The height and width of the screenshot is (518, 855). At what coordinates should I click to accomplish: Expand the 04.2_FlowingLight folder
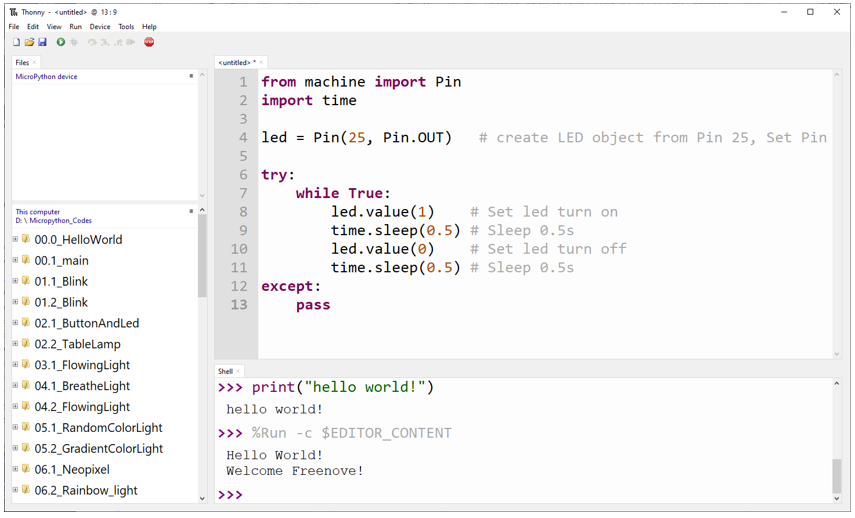click(15, 406)
